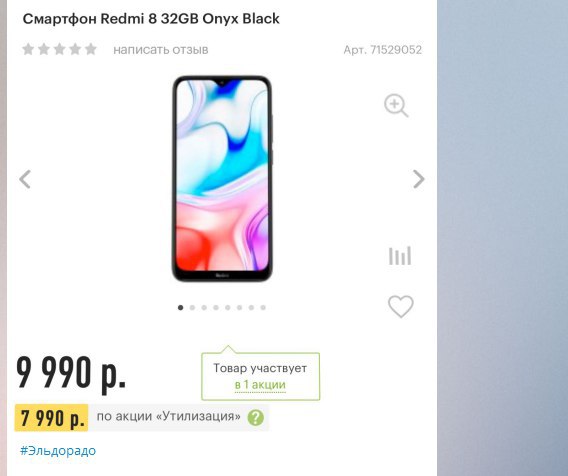Screen dimensions: 568x476
Task: Add product to comparison via bars icon
Action: coord(400,256)
